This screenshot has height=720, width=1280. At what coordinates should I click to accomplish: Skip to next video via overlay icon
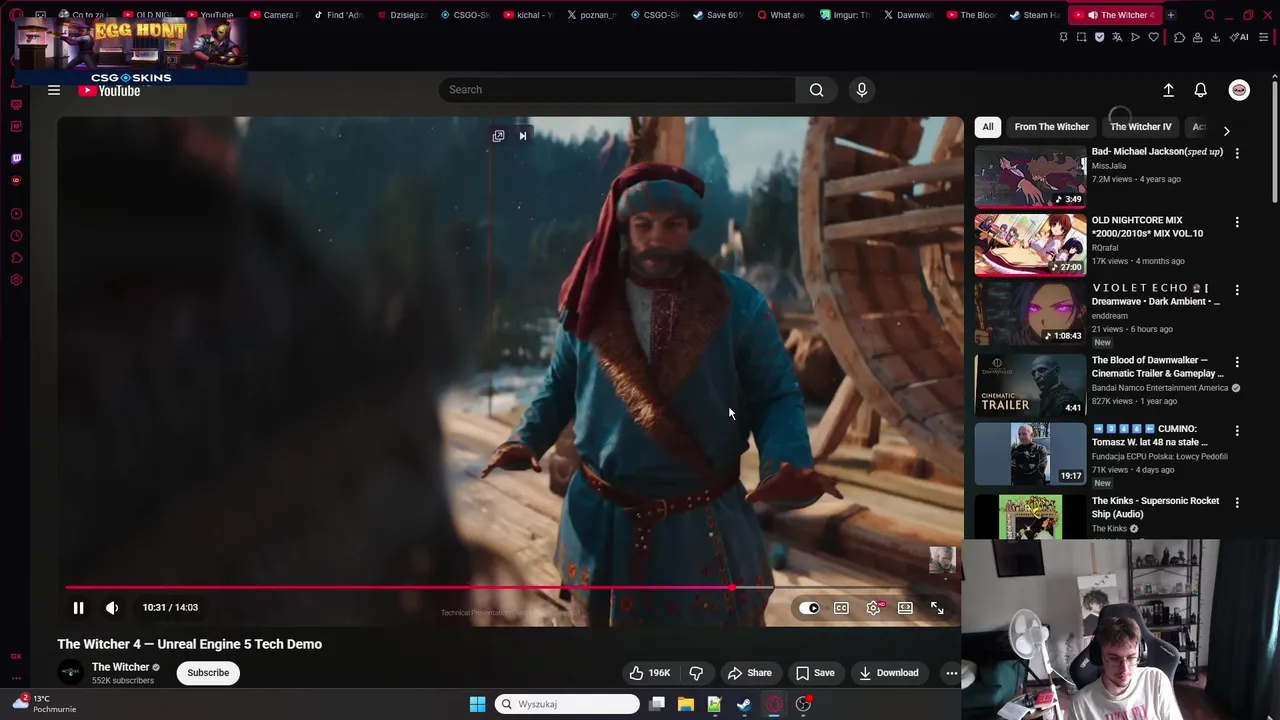(x=522, y=136)
